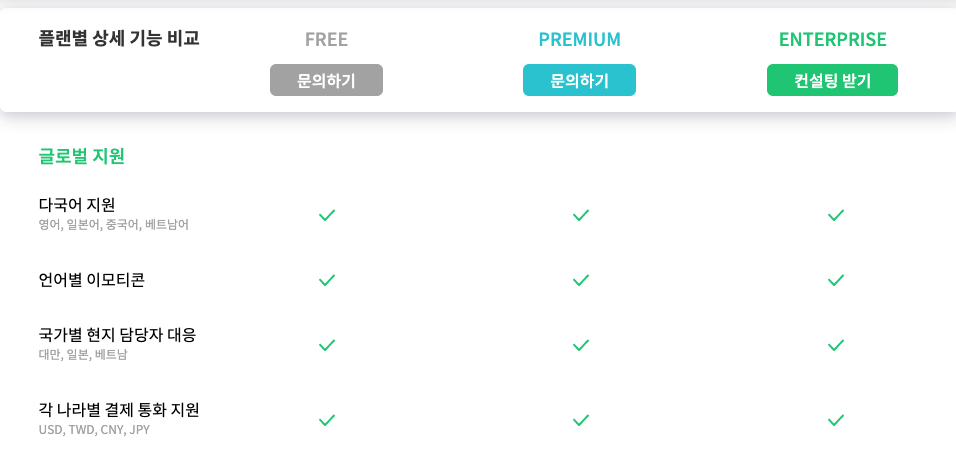Viewport: 956px width, 464px height.
Task: Click the FREE checkmark for 국가별 현지 담당자 대응
Action: click(326, 344)
